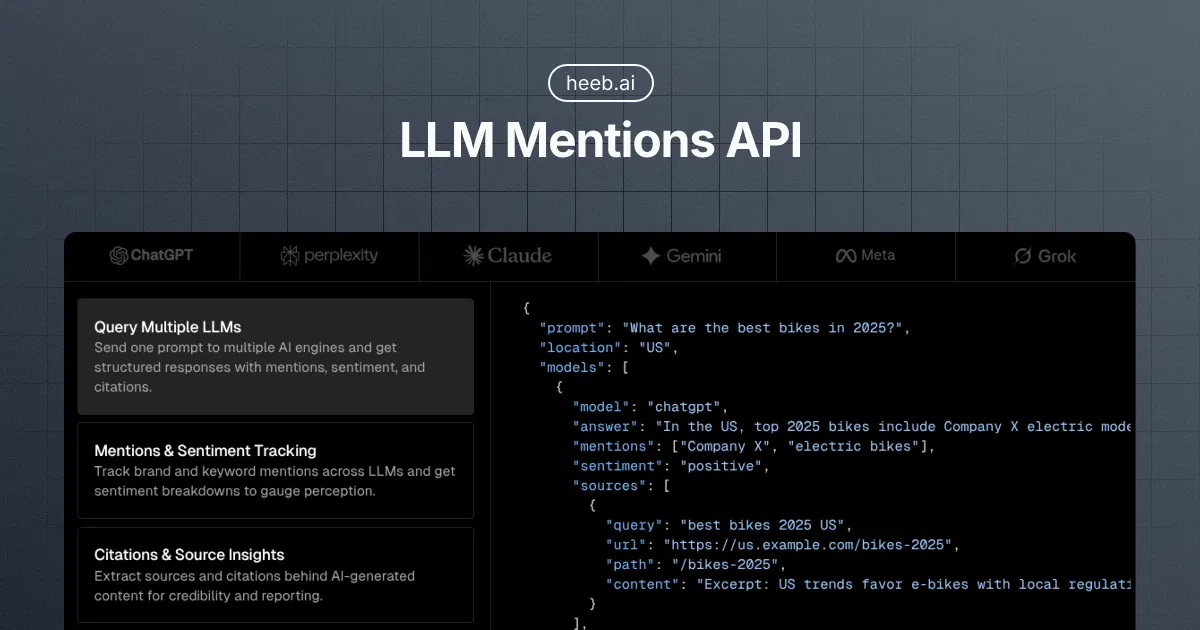The width and height of the screenshot is (1200, 630).
Task: Open the heeb.ai badge link
Action: click(x=600, y=84)
